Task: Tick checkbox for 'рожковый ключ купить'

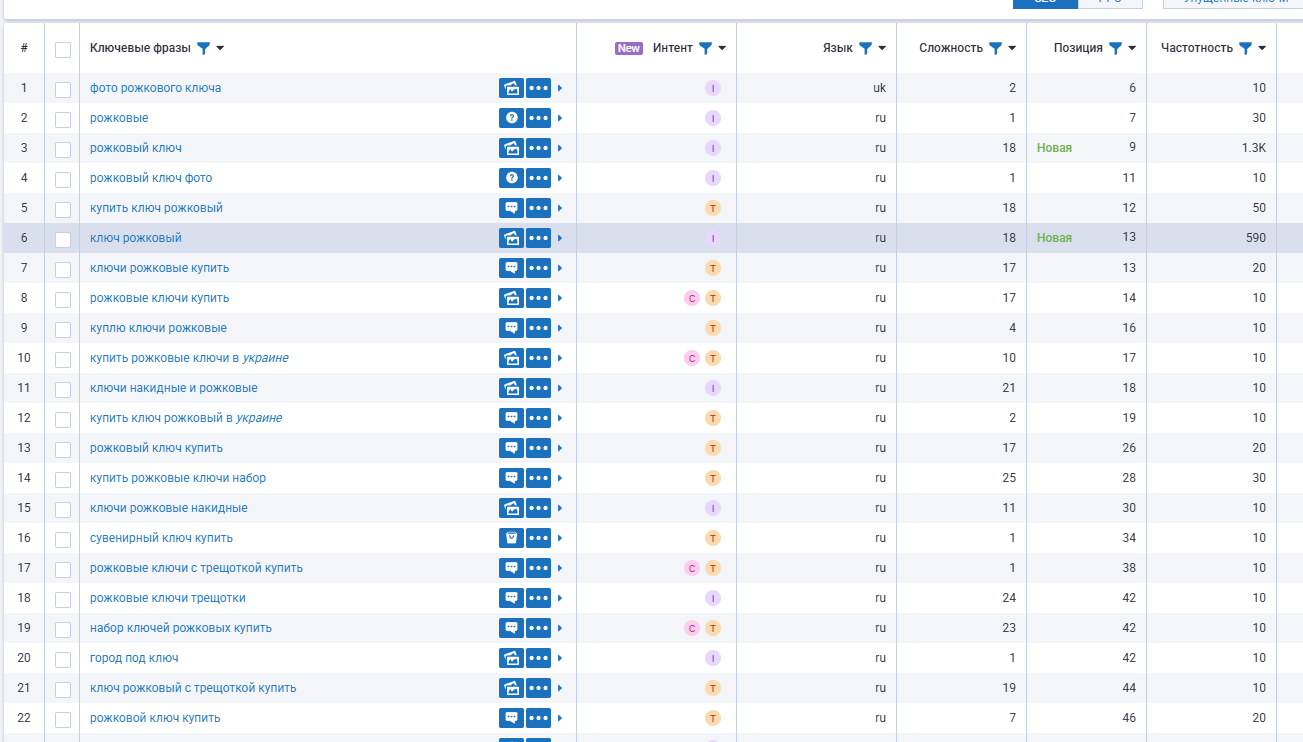Action: point(63,449)
